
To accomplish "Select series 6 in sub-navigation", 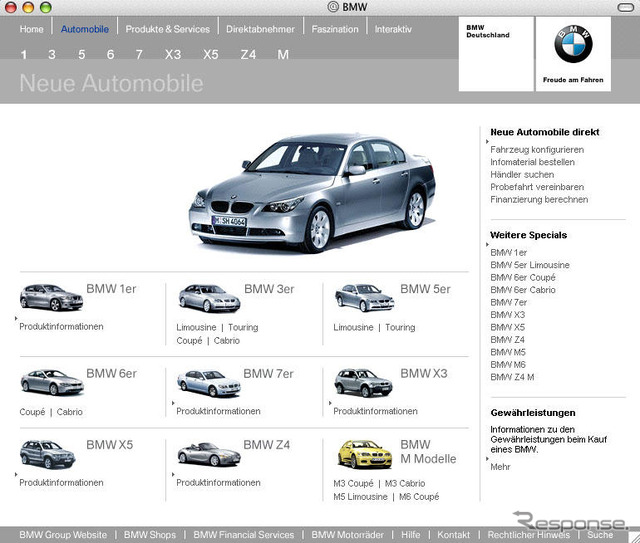I will pyautogui.click(x=110, y=54).
